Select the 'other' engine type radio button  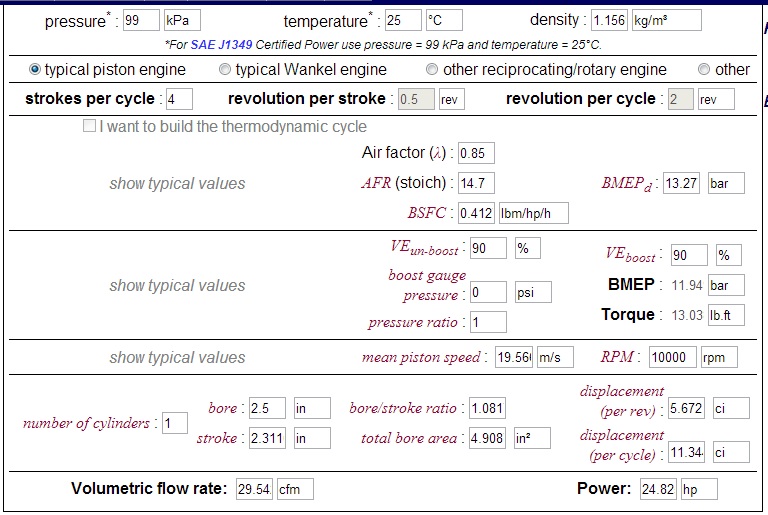click(704, 70)
